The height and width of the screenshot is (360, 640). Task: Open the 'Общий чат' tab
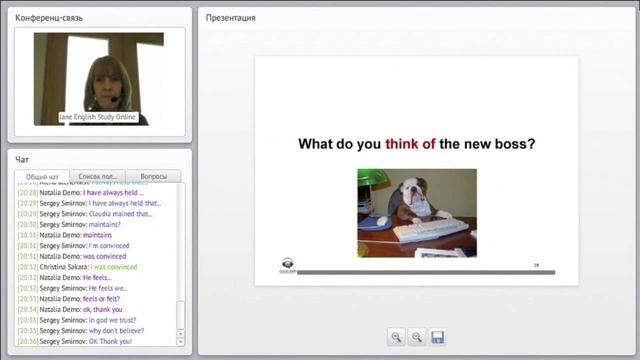pos(42,177)
